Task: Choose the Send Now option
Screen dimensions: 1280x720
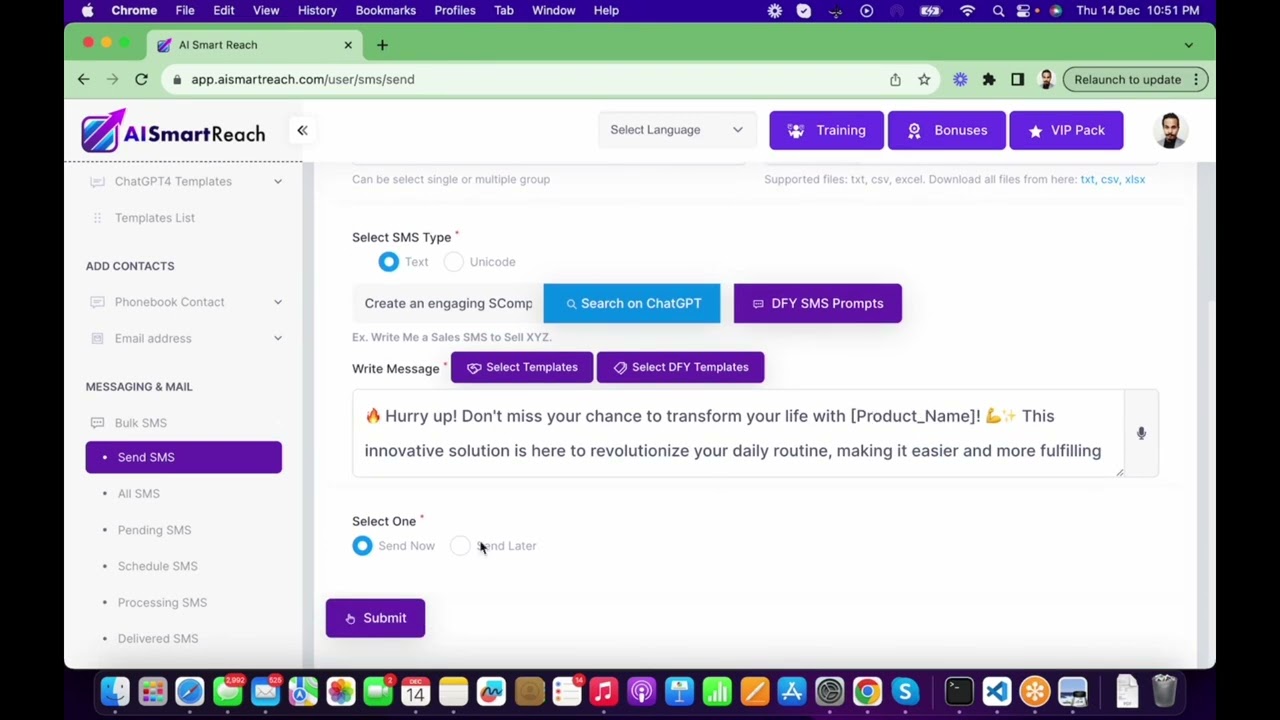Action: click(362, 546)
